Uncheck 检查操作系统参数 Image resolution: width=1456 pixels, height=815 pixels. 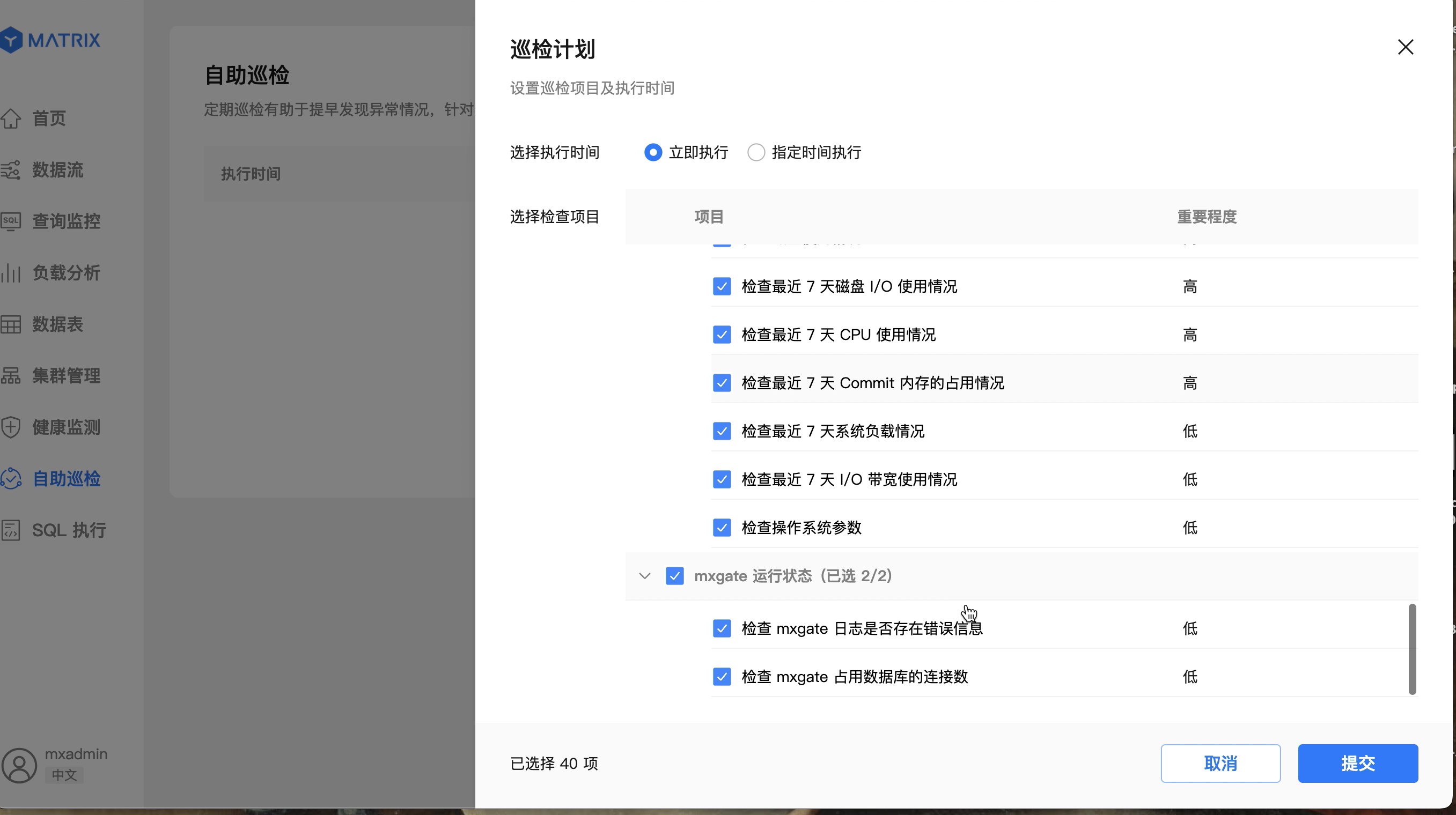pos(722,528)
